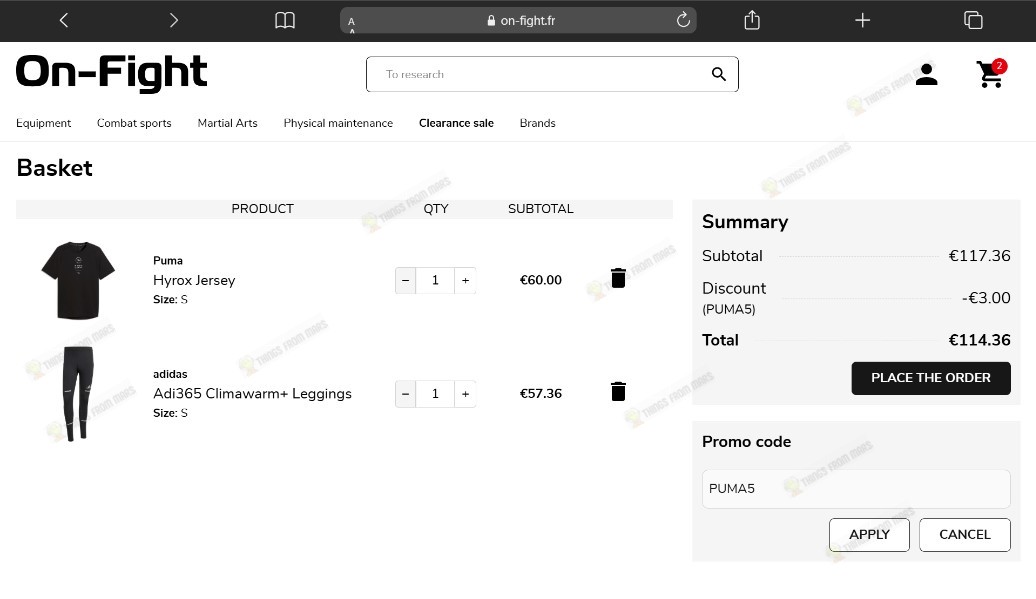Open the Hyrox Jersey product link

[194, 280]
